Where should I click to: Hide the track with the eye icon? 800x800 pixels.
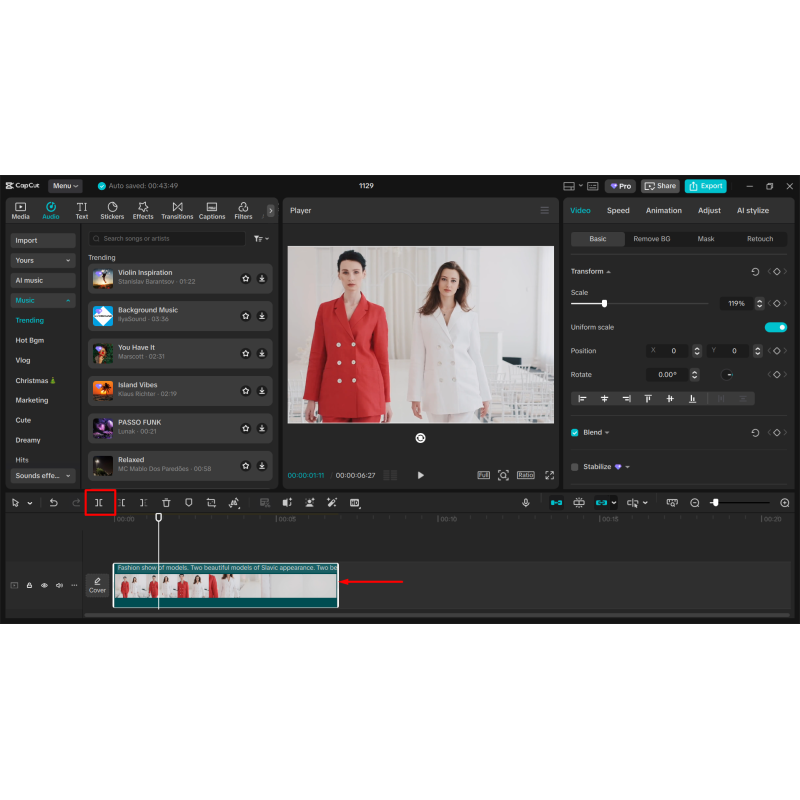[x=44, y=585]
